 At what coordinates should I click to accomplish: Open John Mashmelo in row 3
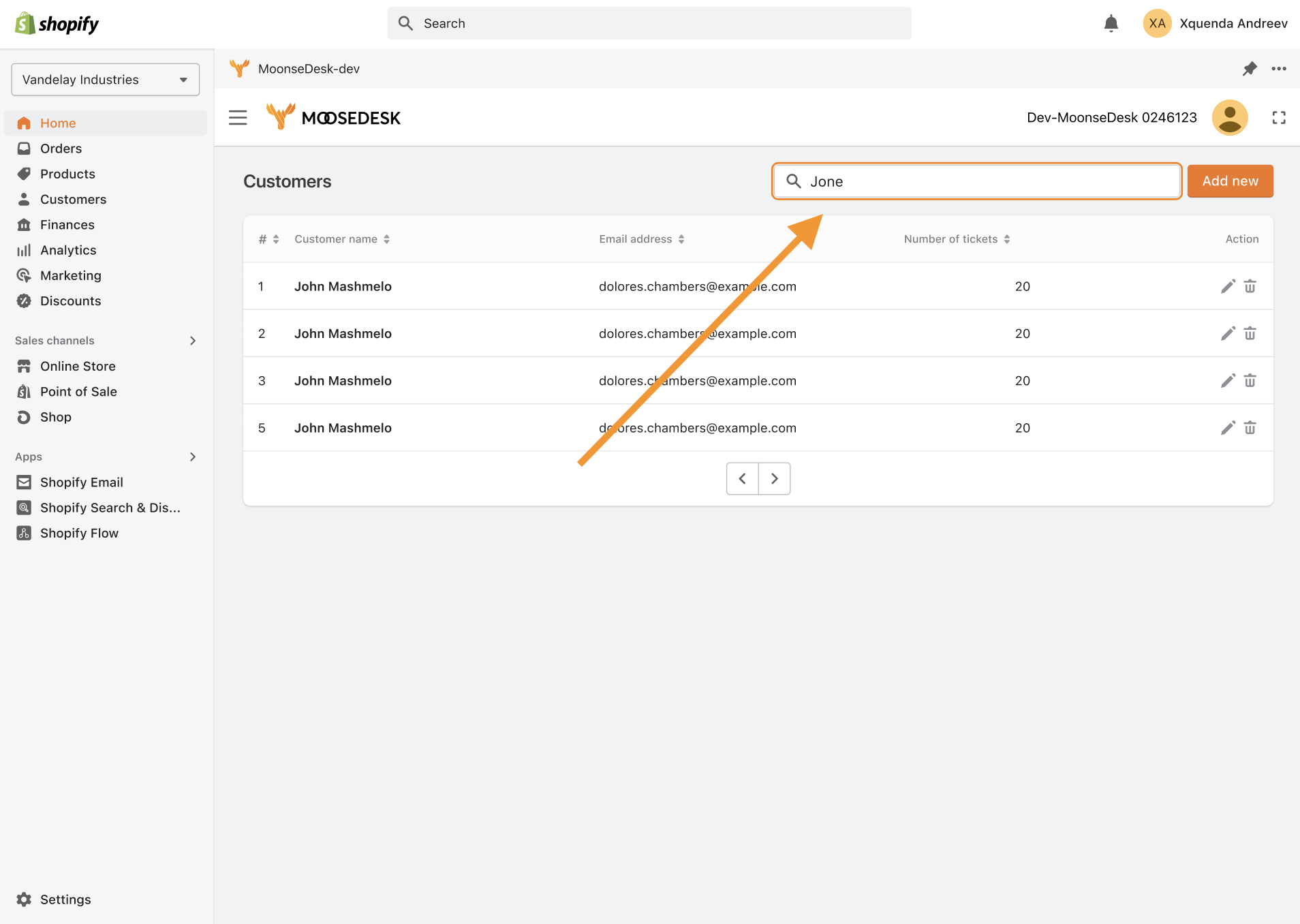[x=343, y=381]
